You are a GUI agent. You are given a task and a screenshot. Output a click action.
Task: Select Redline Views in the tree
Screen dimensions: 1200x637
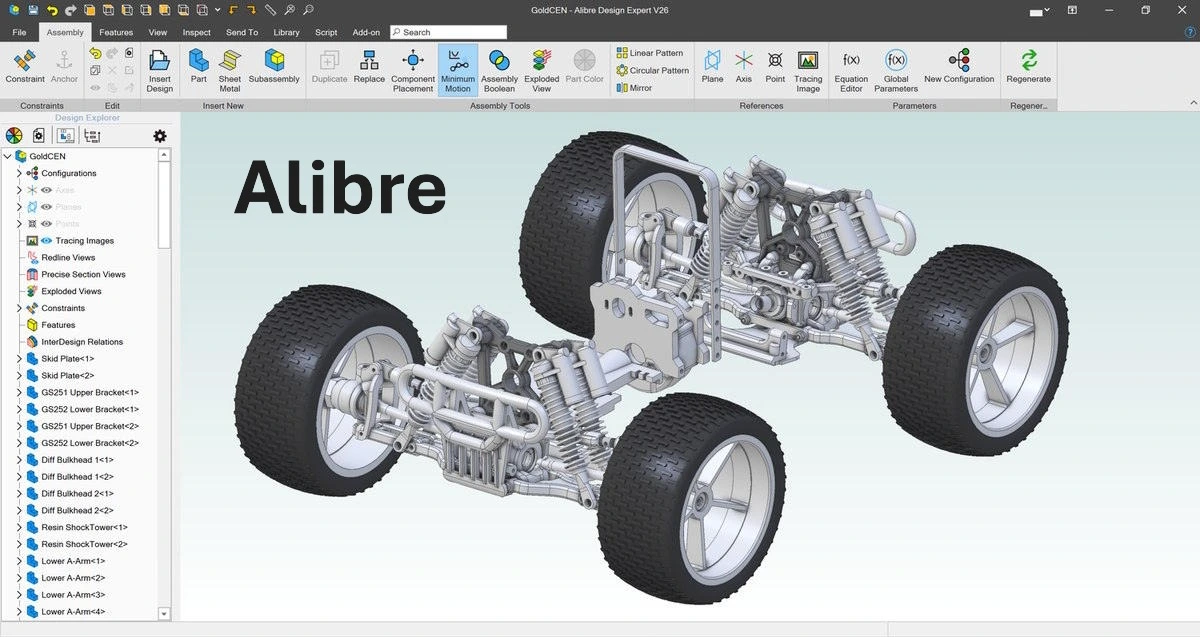pos(68,258)
